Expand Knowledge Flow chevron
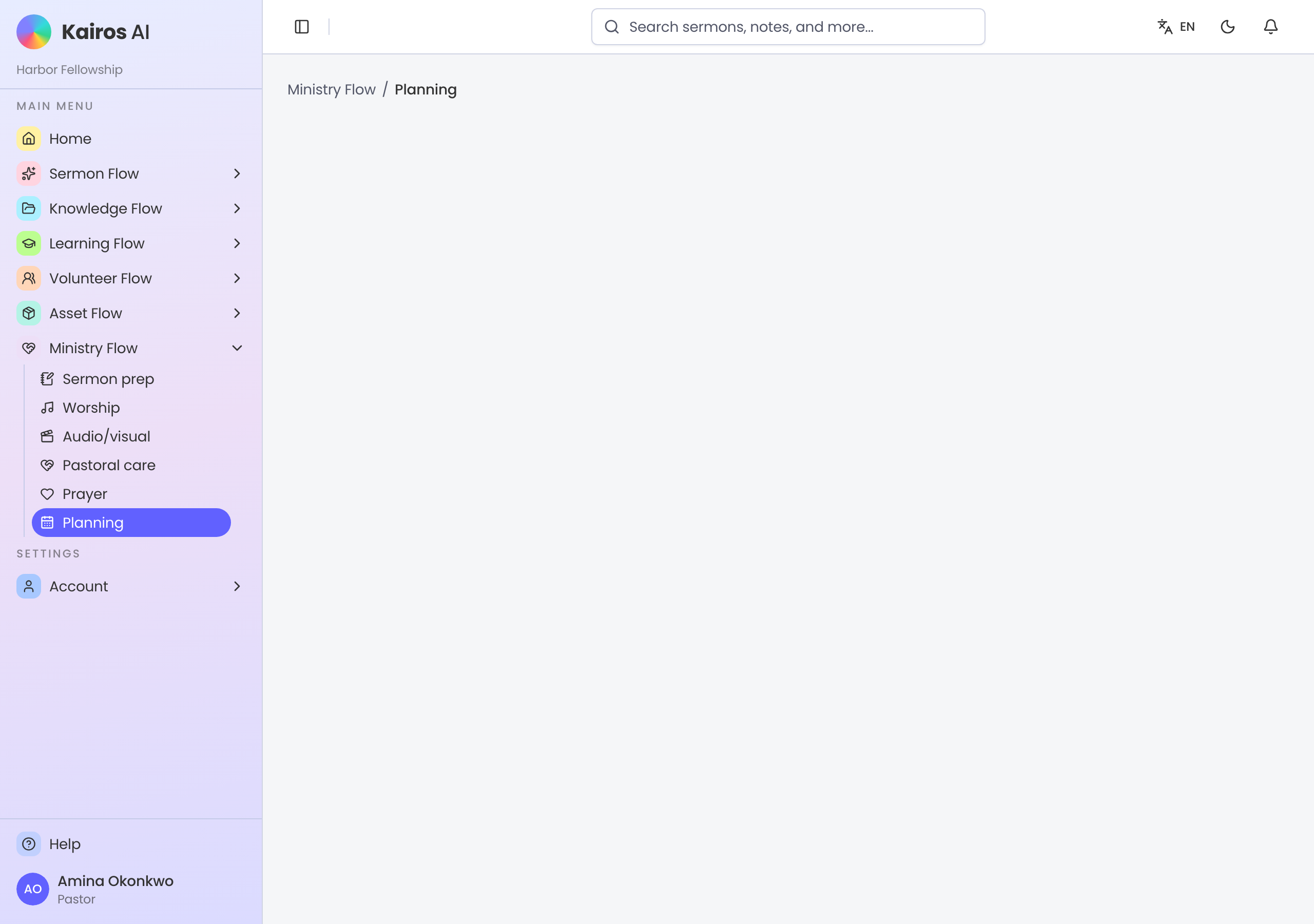 [237, 208]
